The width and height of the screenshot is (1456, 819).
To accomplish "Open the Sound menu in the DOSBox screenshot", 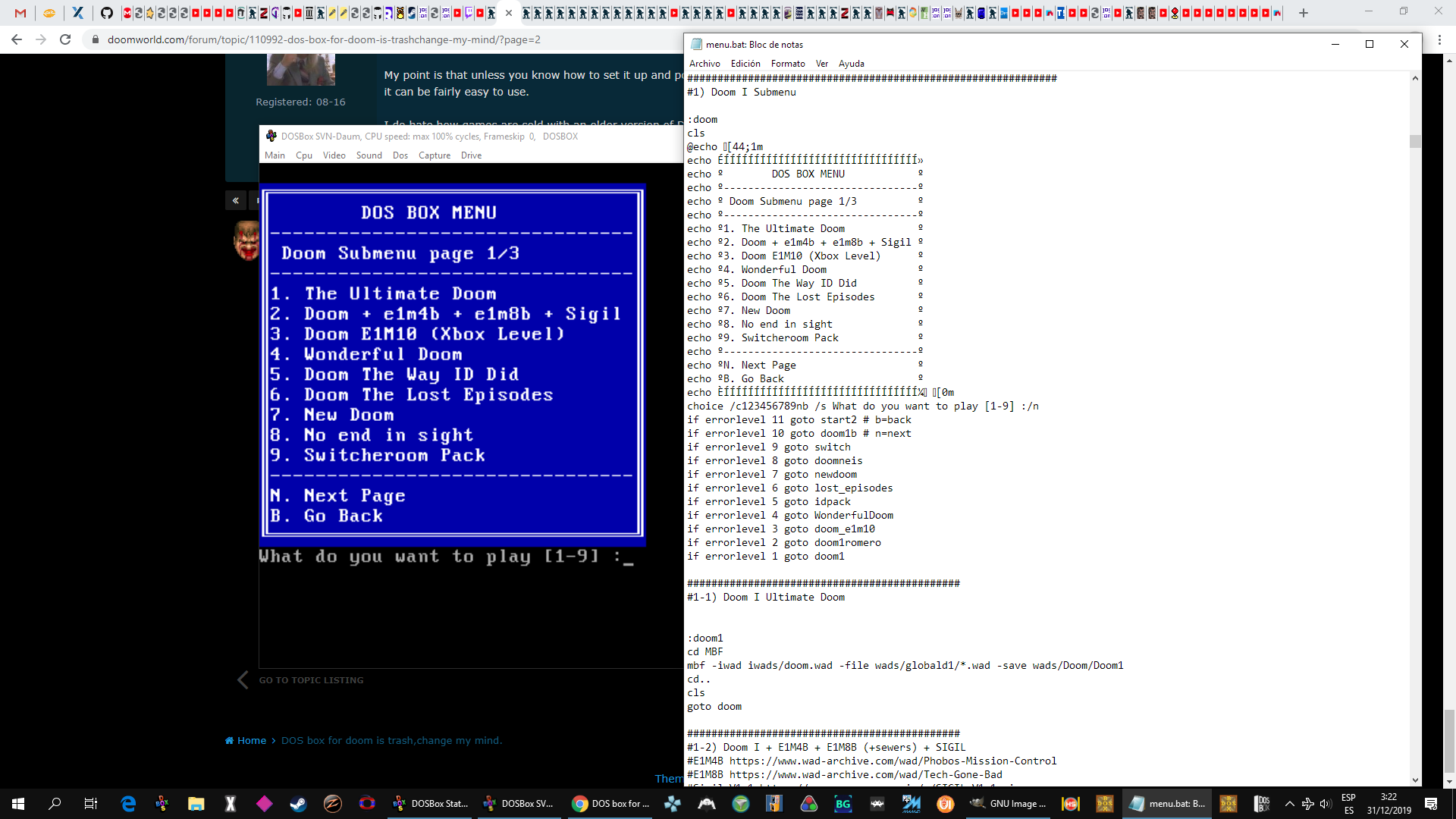I will tap(369, 155).
